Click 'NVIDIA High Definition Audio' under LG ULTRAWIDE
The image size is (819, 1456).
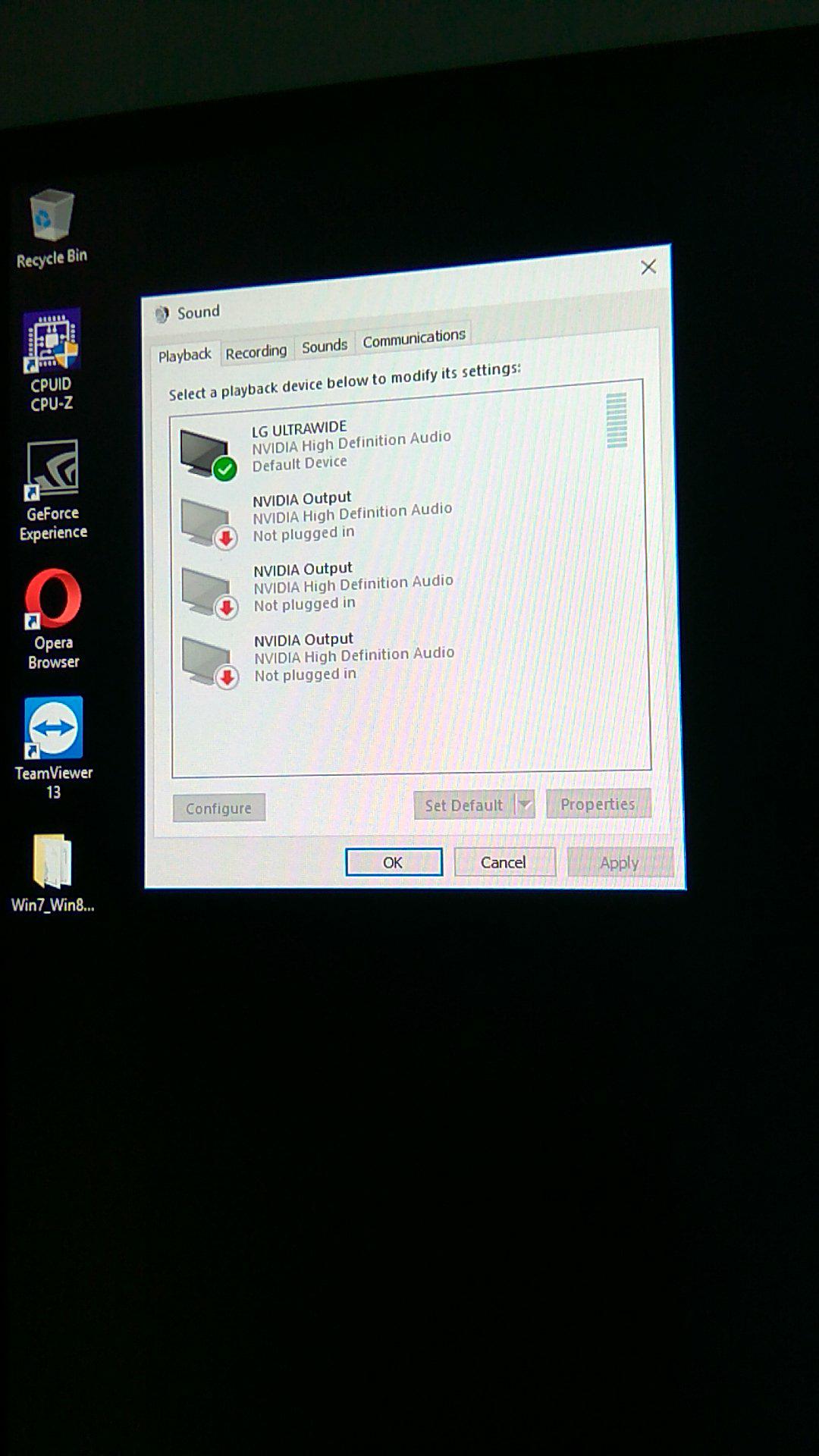point(352,442)
